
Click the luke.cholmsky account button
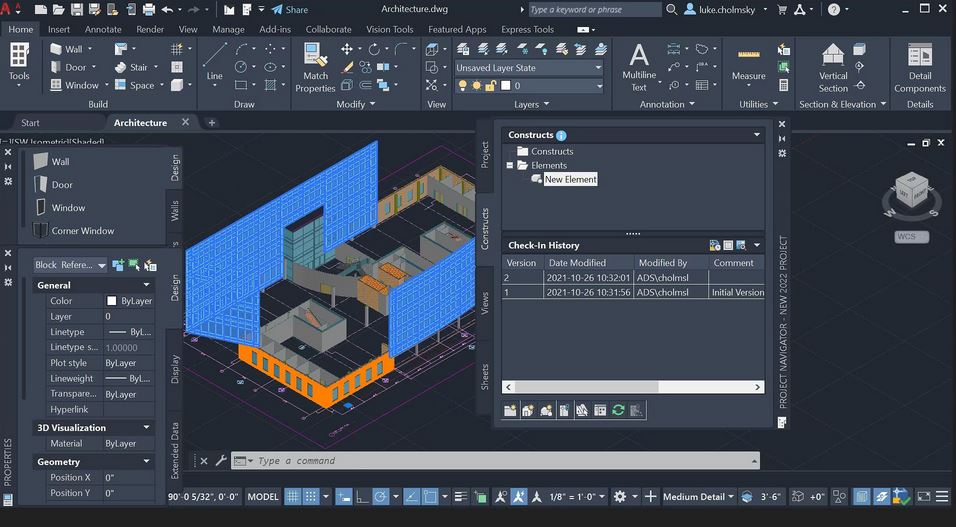pyautogui.click(x=726, y=10)
